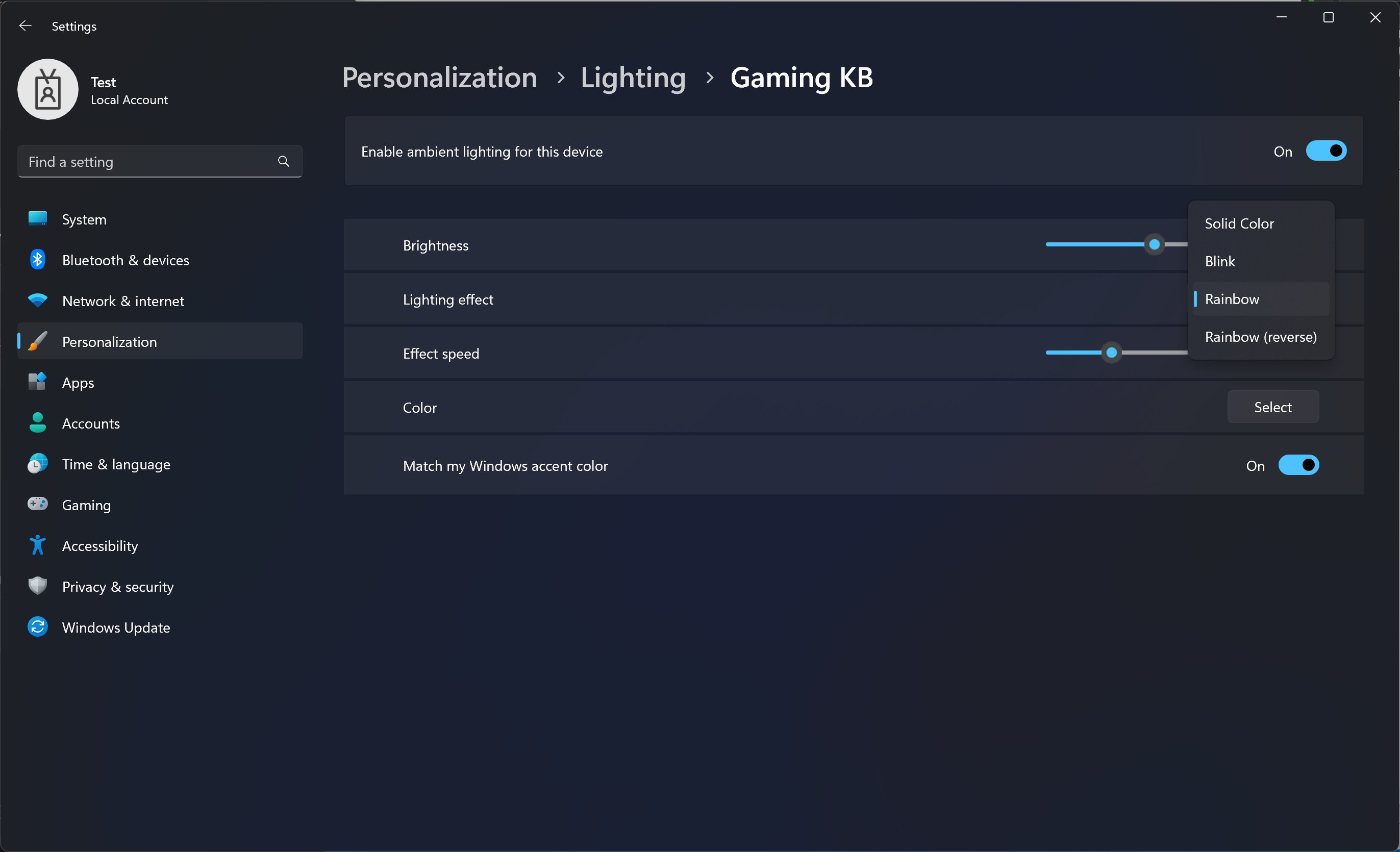Toggle the back navigation arrow
The height and width of the screenshot is (852, 1400).
coord(26,25)
